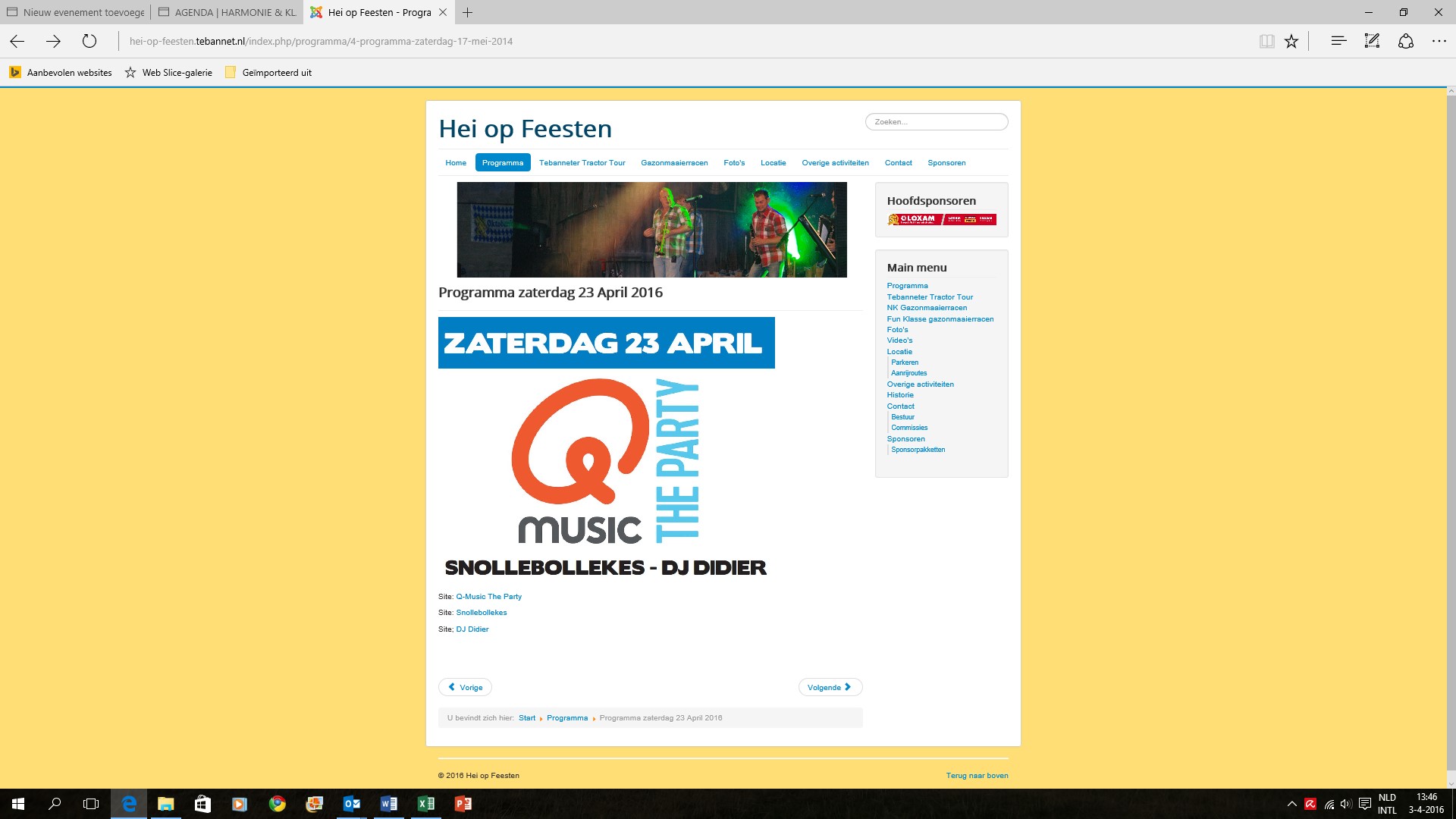Image resolution: width=1456 pixels, height=819 pixels.
Task: Open Aanrijroutes submenu link
Action: pyautogui.click(x=908, y=373)
